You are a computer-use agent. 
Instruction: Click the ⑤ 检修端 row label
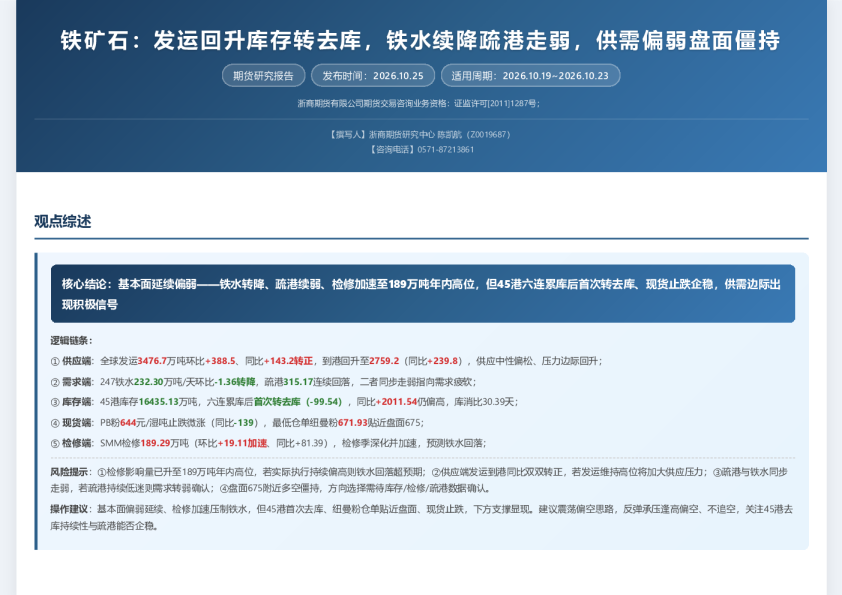coord(72,443)
